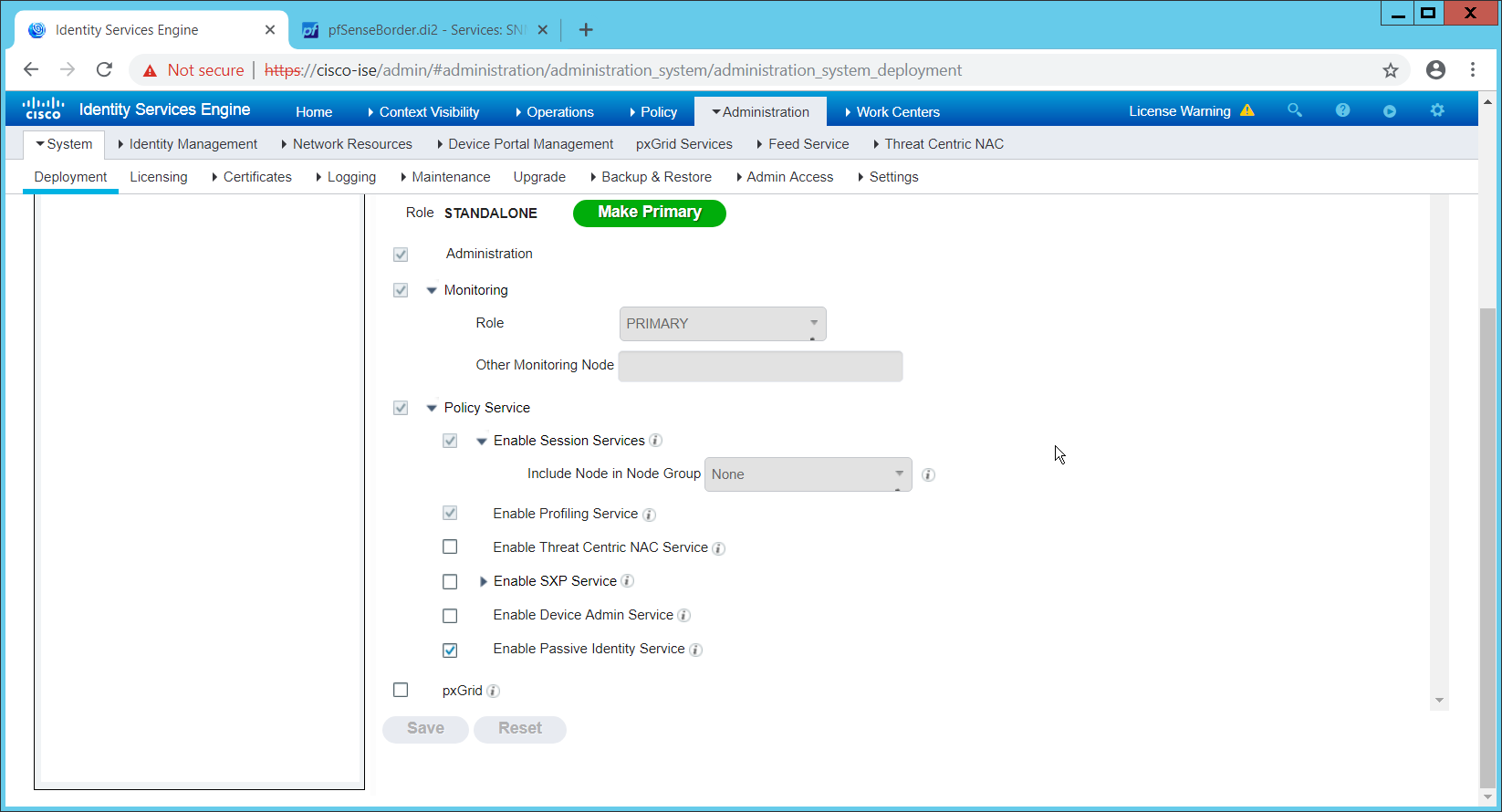This screenshot has width=1502, height=812.
Task: Open the settings gear icon in ISE header
Action: pyautogui.click(x=1437, y=110)
